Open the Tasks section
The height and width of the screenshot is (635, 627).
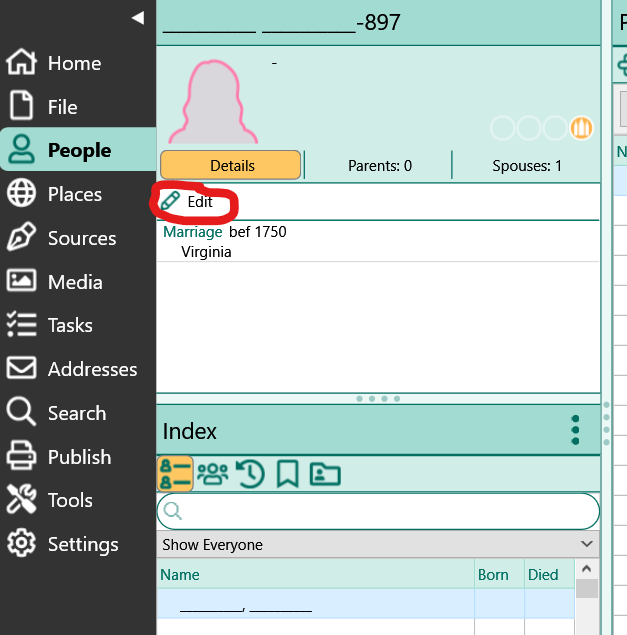(x=51, y=325)
